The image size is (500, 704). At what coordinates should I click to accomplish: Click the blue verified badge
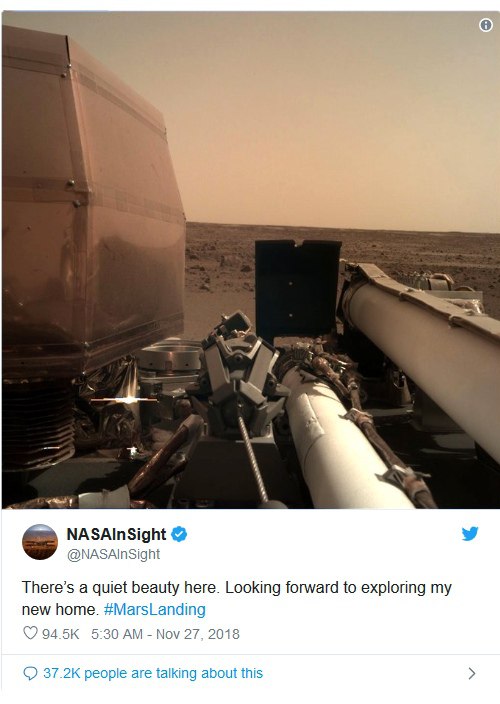point(179,534)
